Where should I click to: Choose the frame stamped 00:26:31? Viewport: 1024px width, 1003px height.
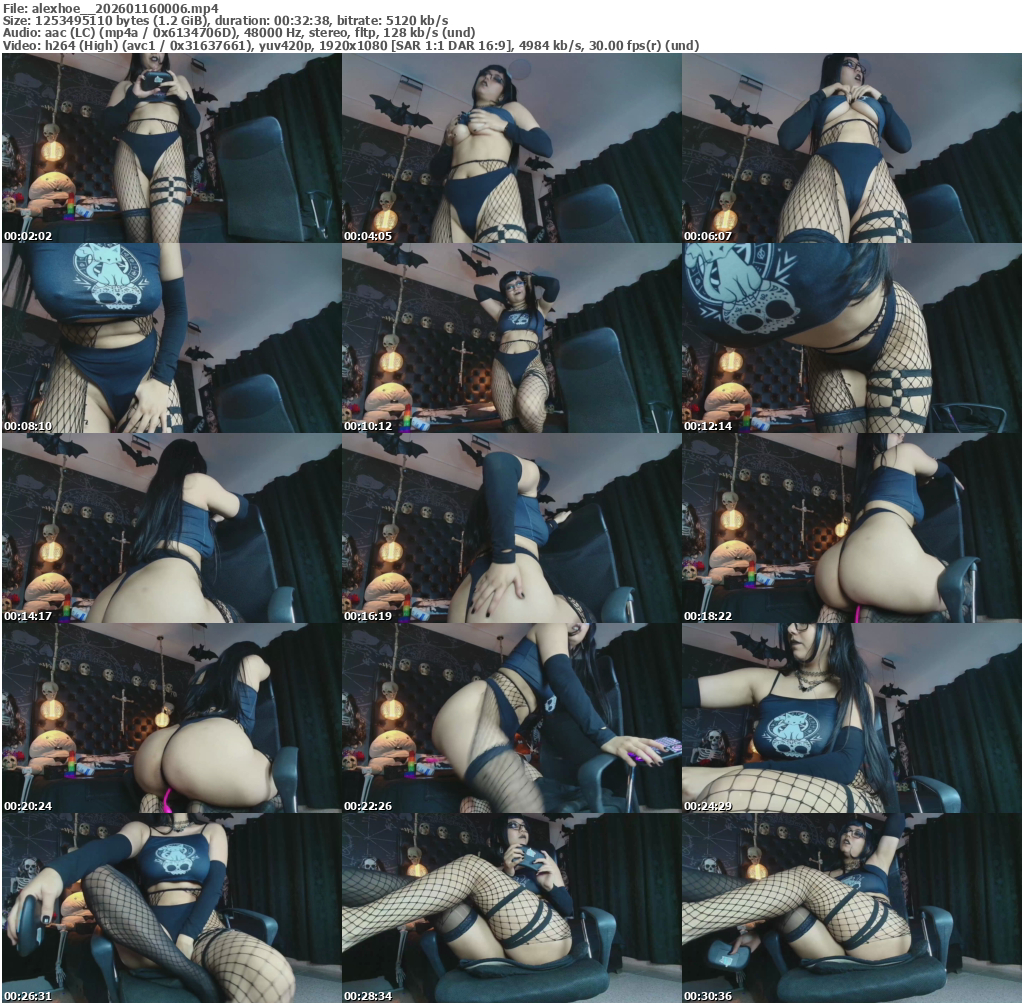[172, 908]
